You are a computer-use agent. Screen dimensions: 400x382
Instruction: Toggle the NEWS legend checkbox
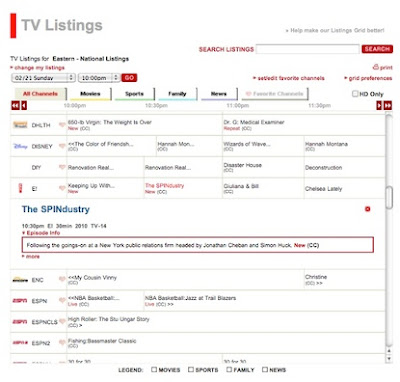(265, 369)
